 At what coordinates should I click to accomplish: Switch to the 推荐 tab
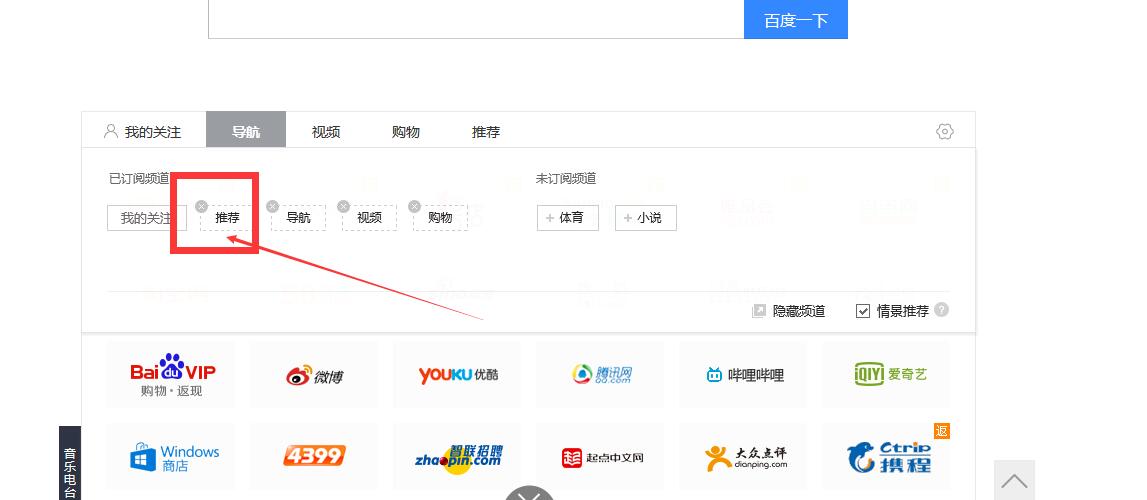pyautogui.click(x=486, y=132)
